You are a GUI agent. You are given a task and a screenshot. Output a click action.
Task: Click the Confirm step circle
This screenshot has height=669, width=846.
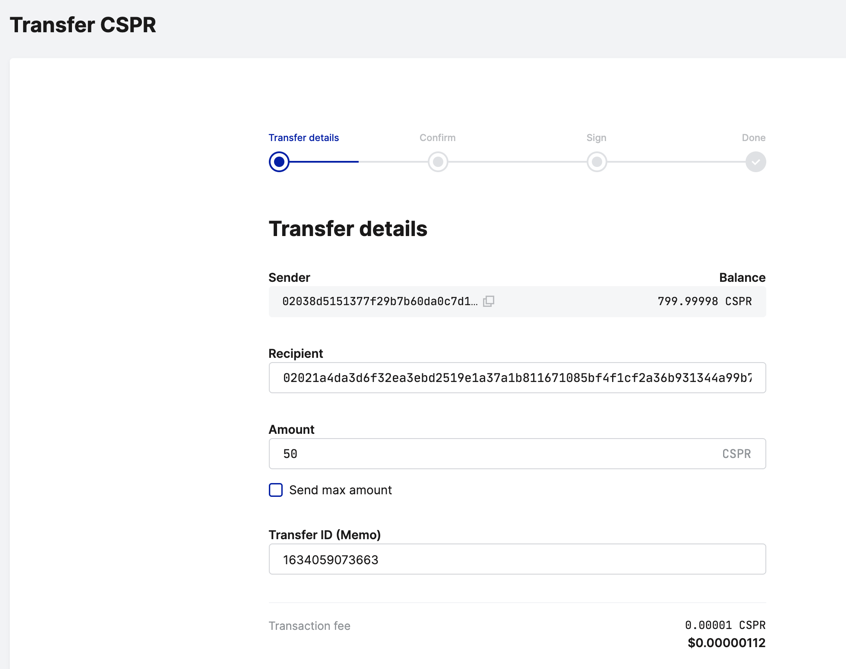click(438, 162)
